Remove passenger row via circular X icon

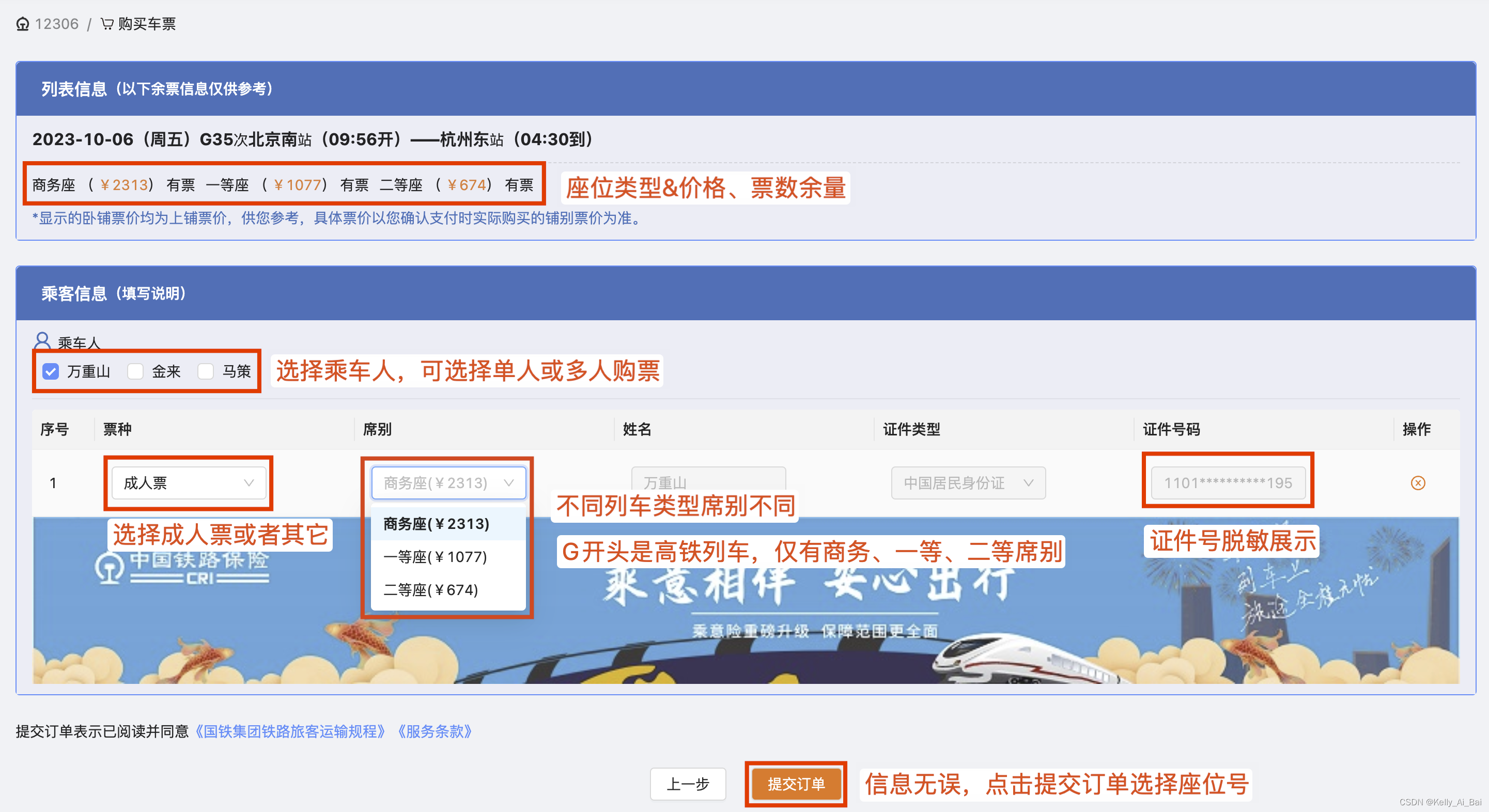tap(1418, 483)
